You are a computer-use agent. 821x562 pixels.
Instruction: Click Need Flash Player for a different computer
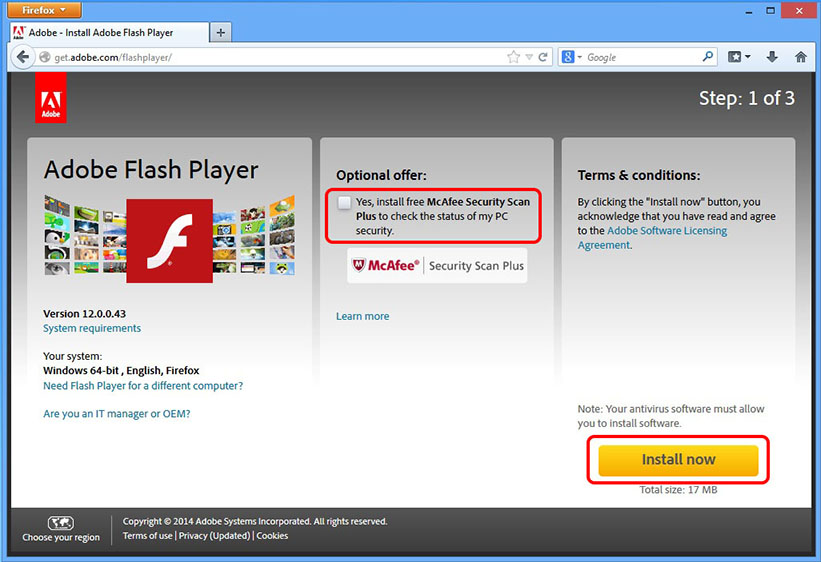(x=143, y=386)
